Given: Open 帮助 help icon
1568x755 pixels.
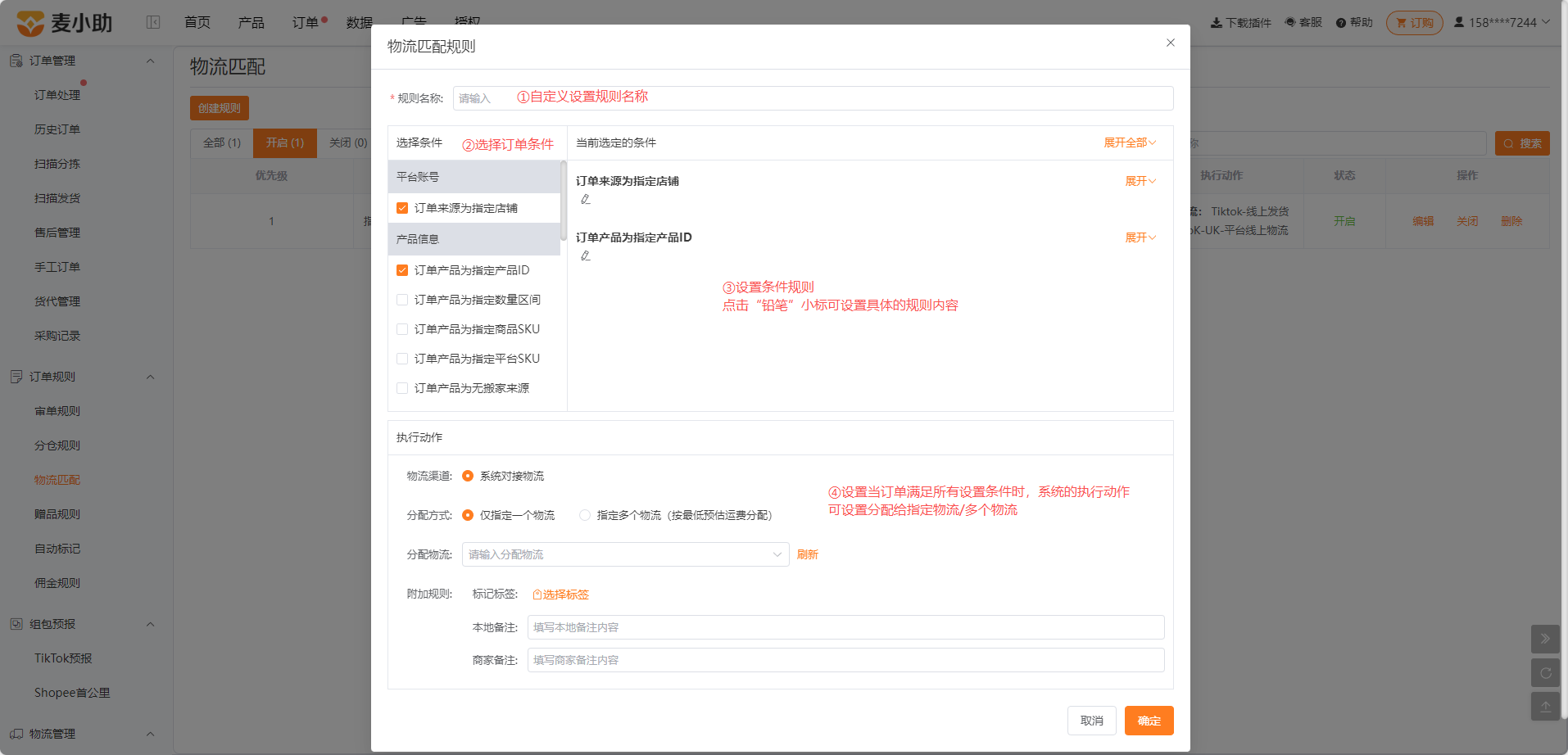Looking at the screenshot, I should click(x=1341, y=23).
